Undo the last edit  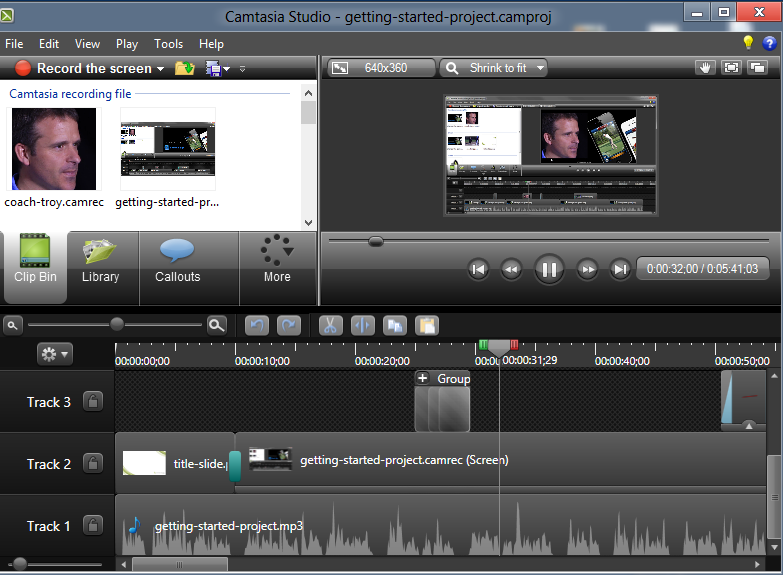257,326
